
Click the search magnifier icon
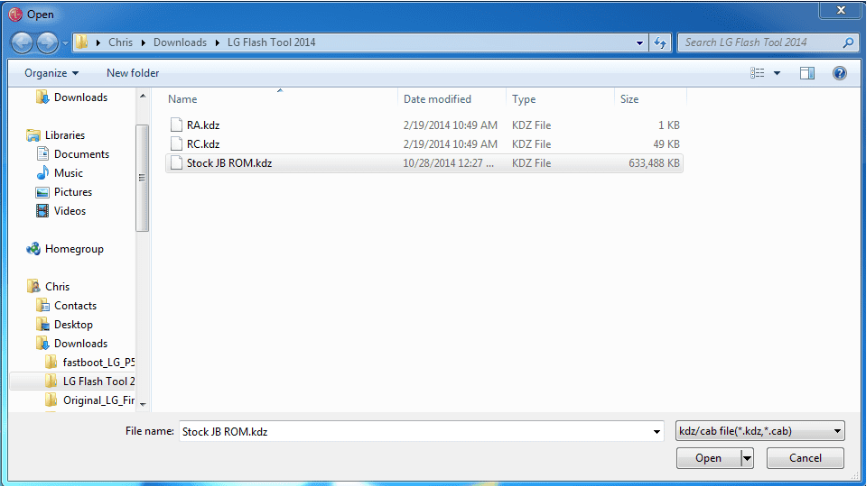(848, 43)
